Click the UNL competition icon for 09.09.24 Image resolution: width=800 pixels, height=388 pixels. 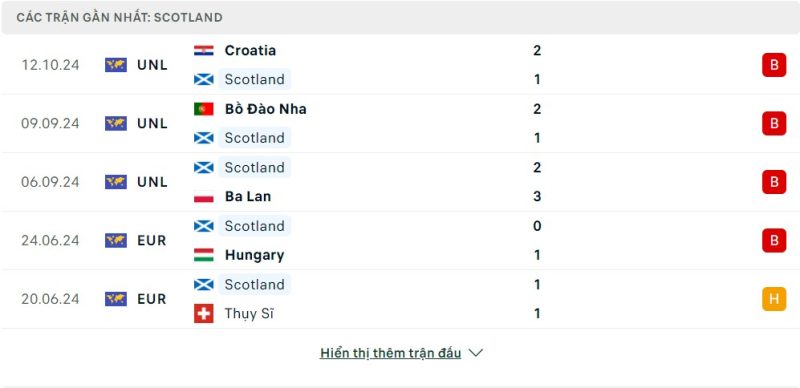point(116,124)
